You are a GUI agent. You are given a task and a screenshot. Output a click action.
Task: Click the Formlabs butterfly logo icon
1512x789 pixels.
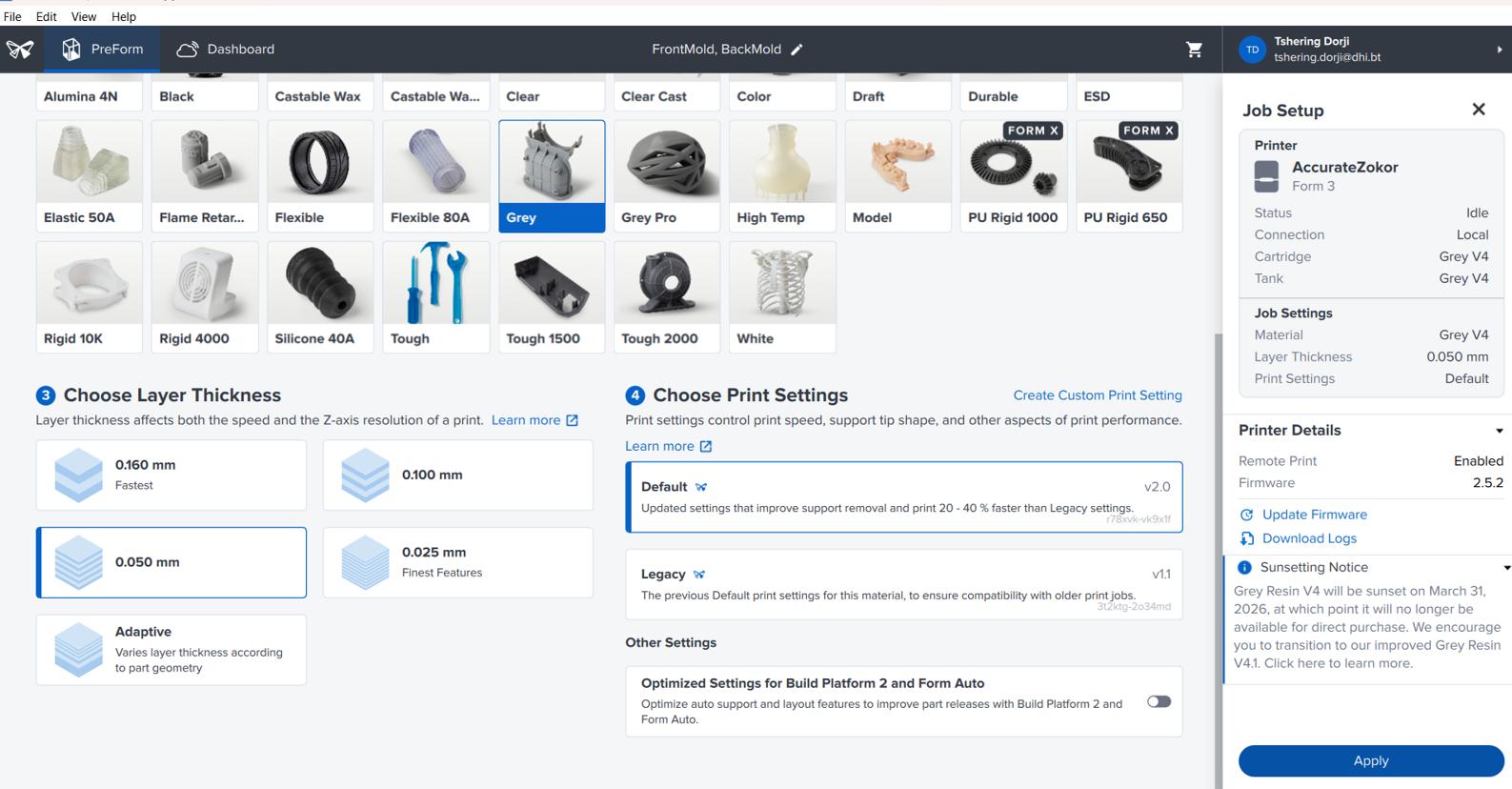(x=20, y=50)
